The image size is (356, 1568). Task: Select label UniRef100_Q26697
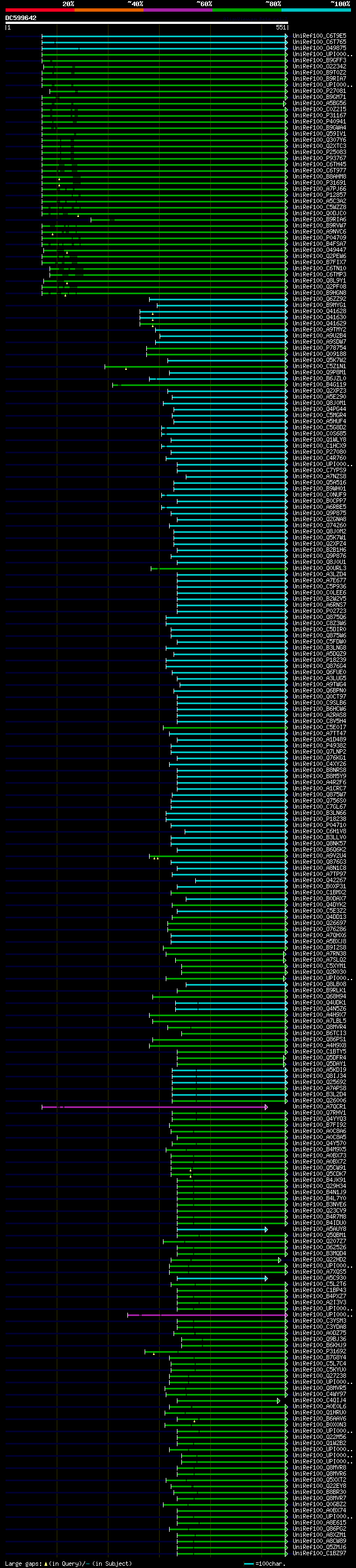(x=319, y=923)
